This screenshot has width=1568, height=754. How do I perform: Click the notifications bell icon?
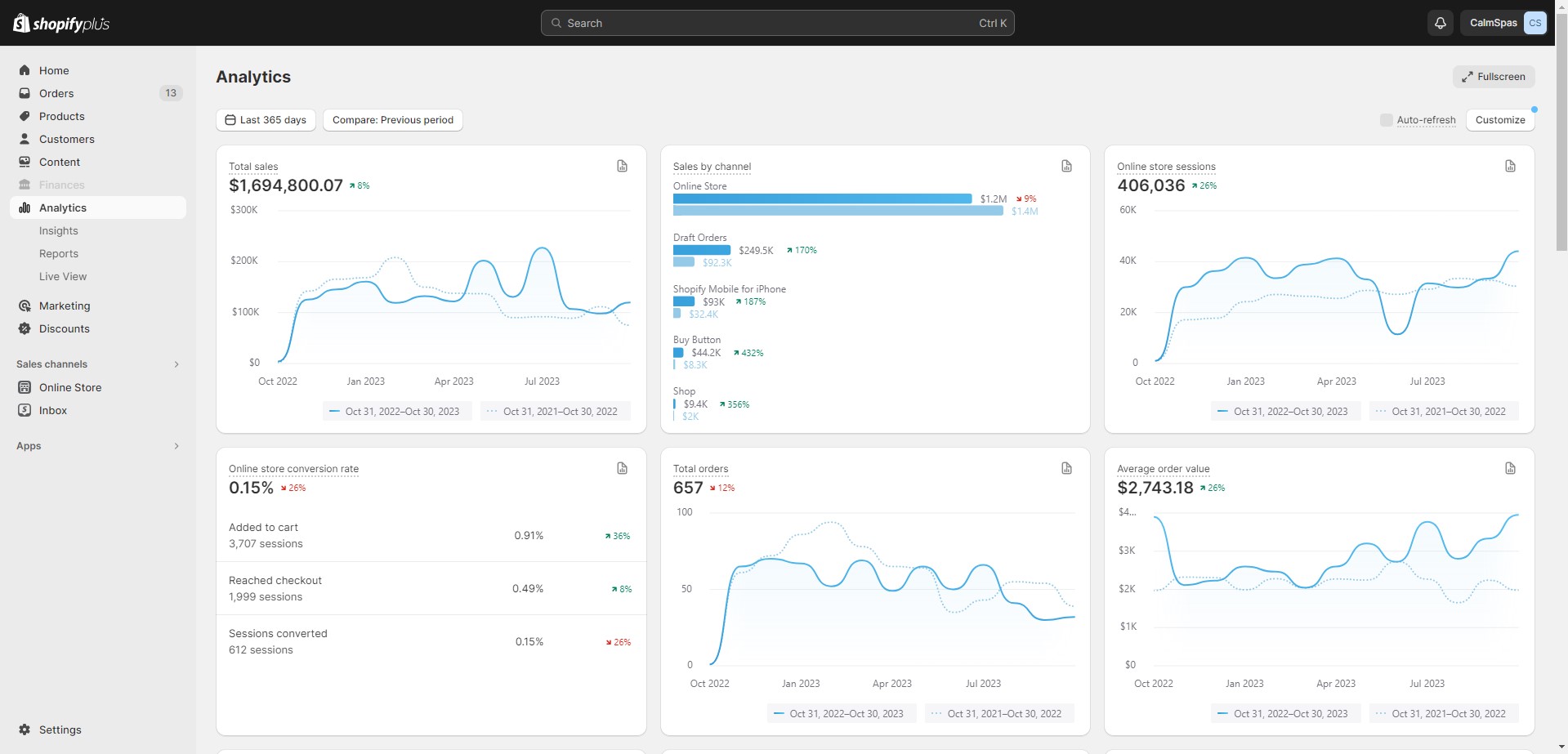point(1440,23)
